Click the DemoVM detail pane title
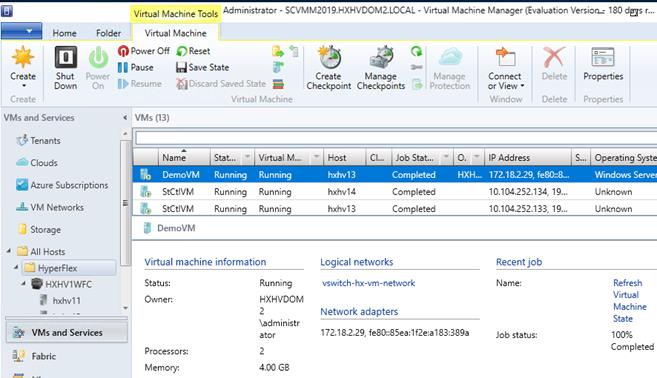The height and width of the screenshot is (378, 657). 176,228
